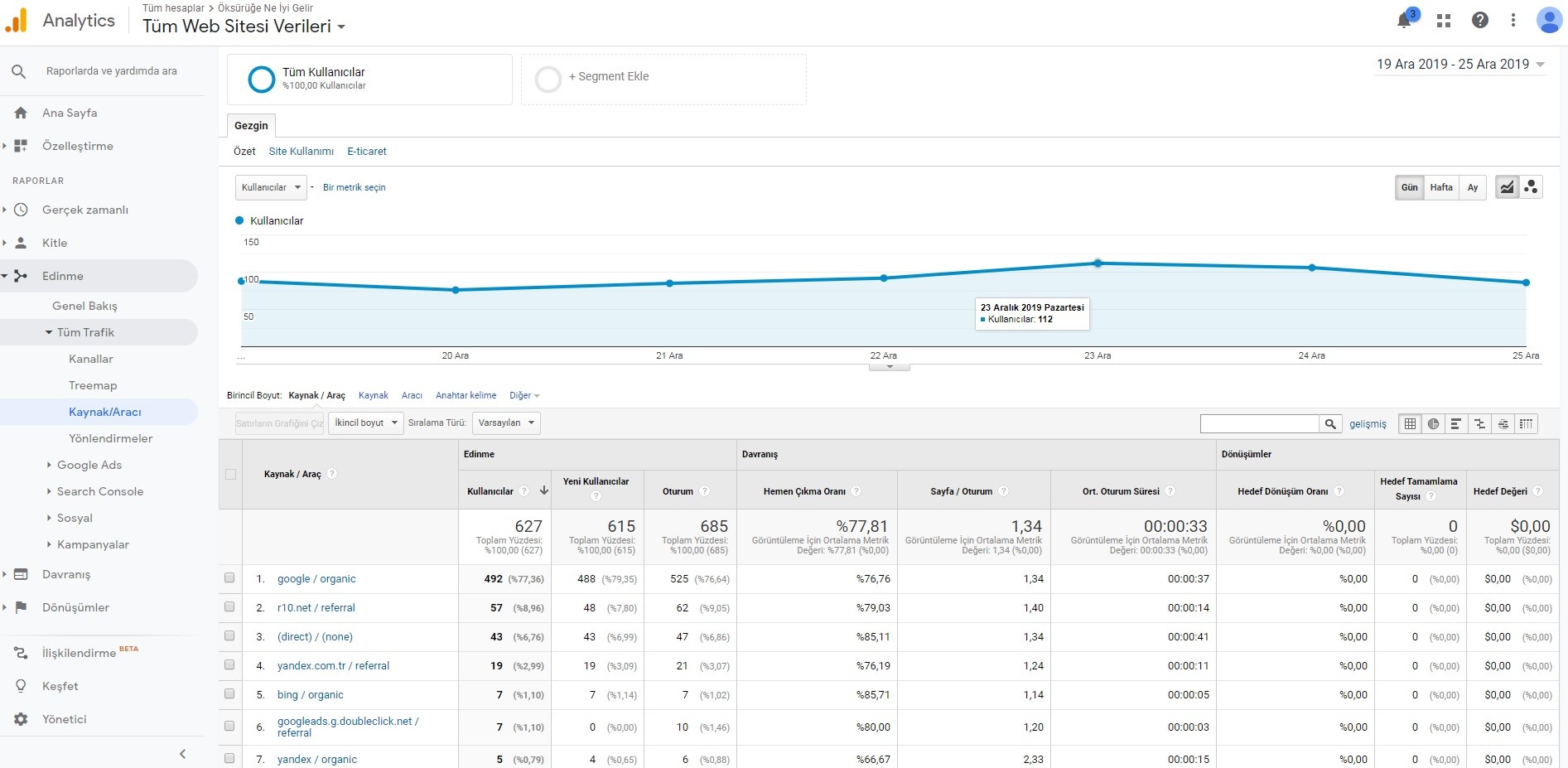
Task: Click the table search input field
Action: pyautogui.click(x=1259, y=423)
